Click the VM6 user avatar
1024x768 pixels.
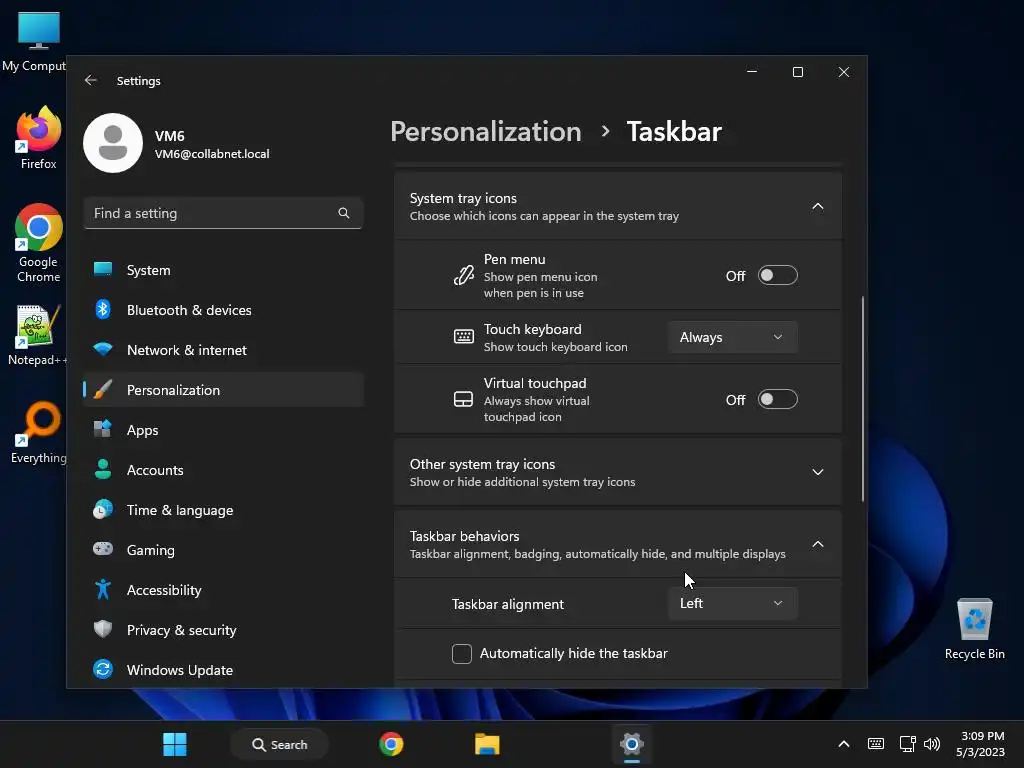pyautogui.click(x=113, y=143)
